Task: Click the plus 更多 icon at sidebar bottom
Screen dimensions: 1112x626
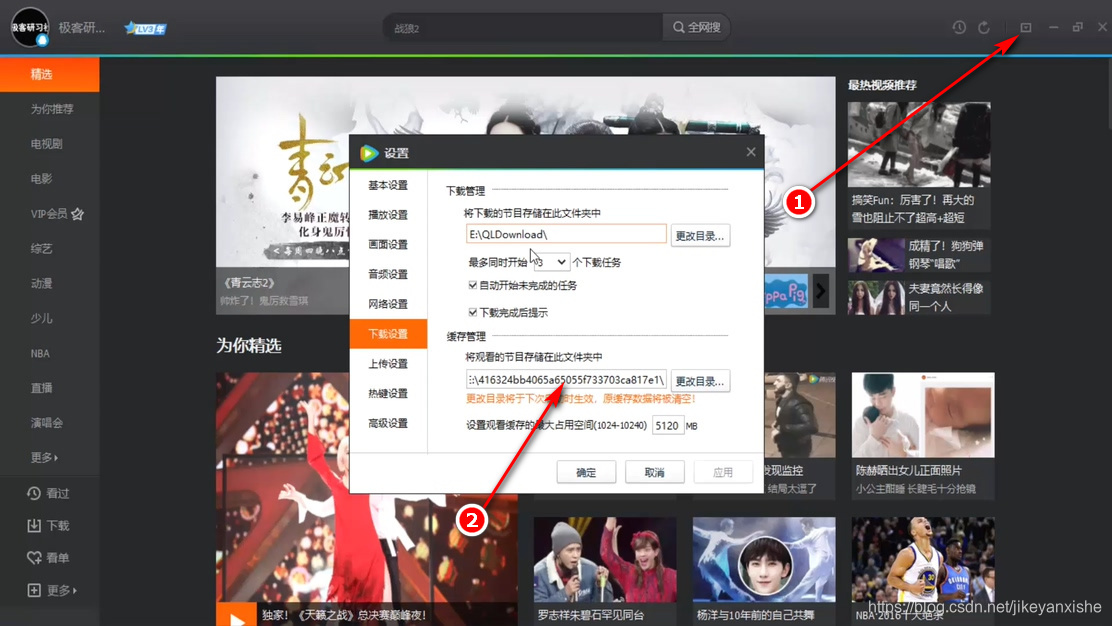Action: click(x=33, y=590)
